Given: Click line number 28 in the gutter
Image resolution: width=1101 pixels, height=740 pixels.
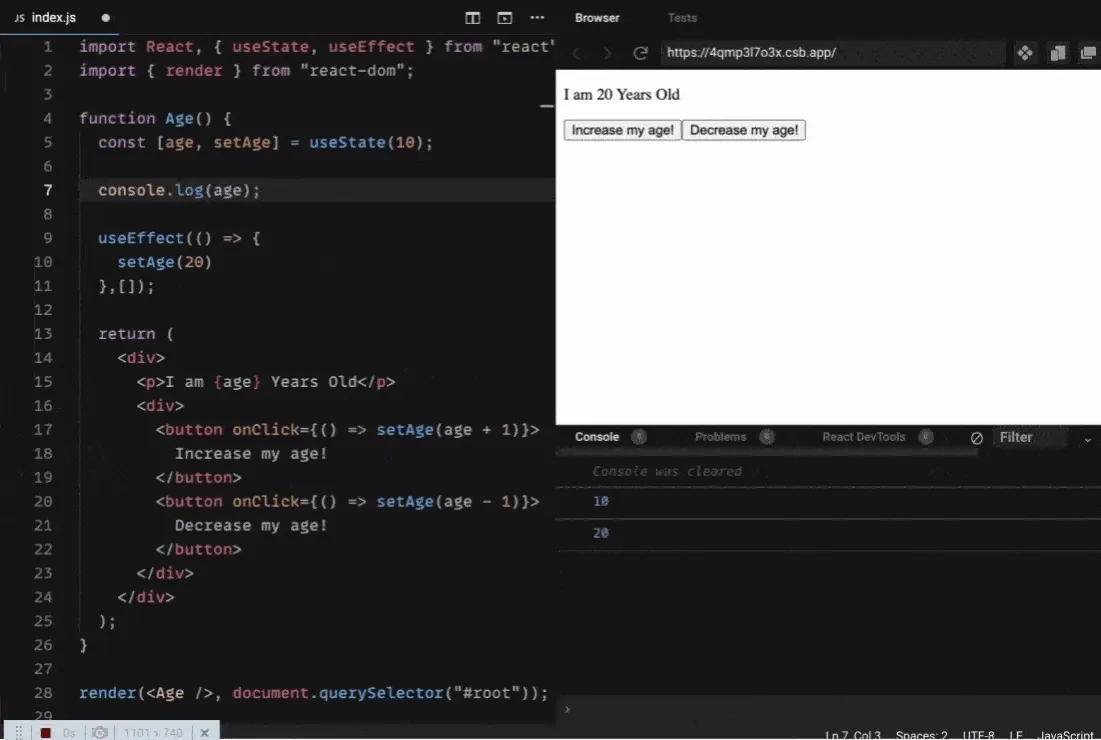Looking at the screenshot, I should pyautogui.click(x=43, y=693).
